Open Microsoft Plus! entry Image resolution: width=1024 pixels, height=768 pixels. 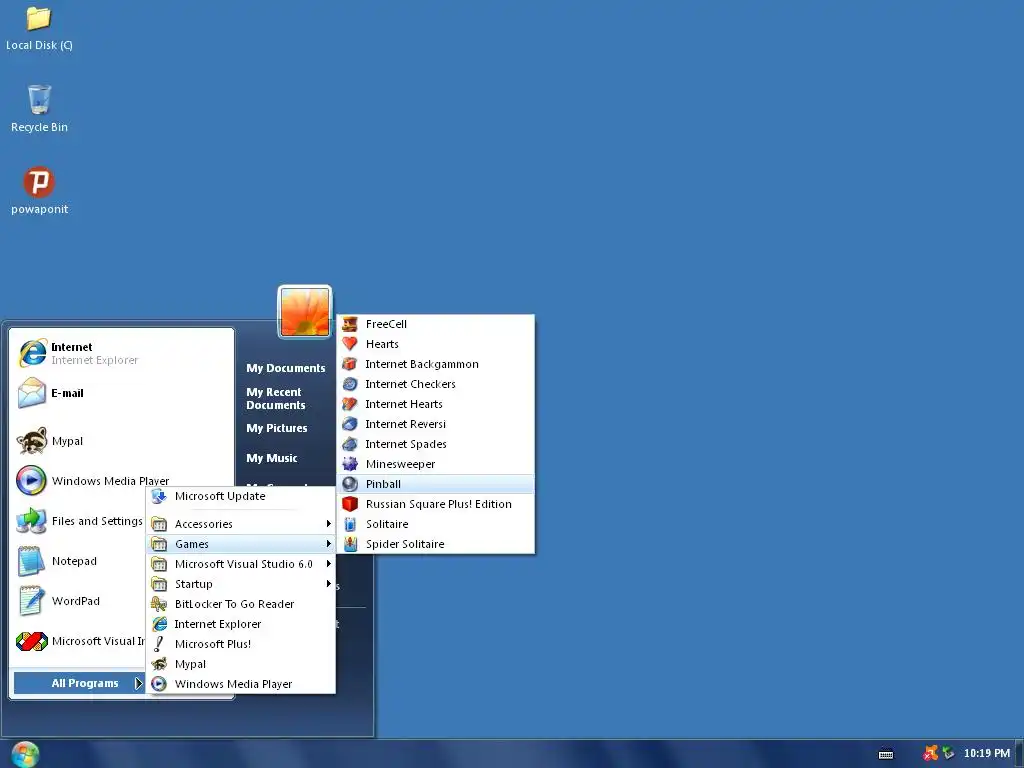(241, 644)
